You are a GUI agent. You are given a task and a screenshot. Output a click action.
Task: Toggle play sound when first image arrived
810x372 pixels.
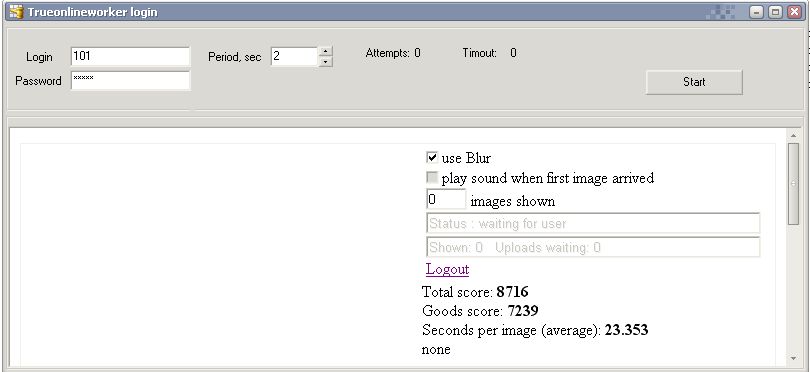pos(432,178)
